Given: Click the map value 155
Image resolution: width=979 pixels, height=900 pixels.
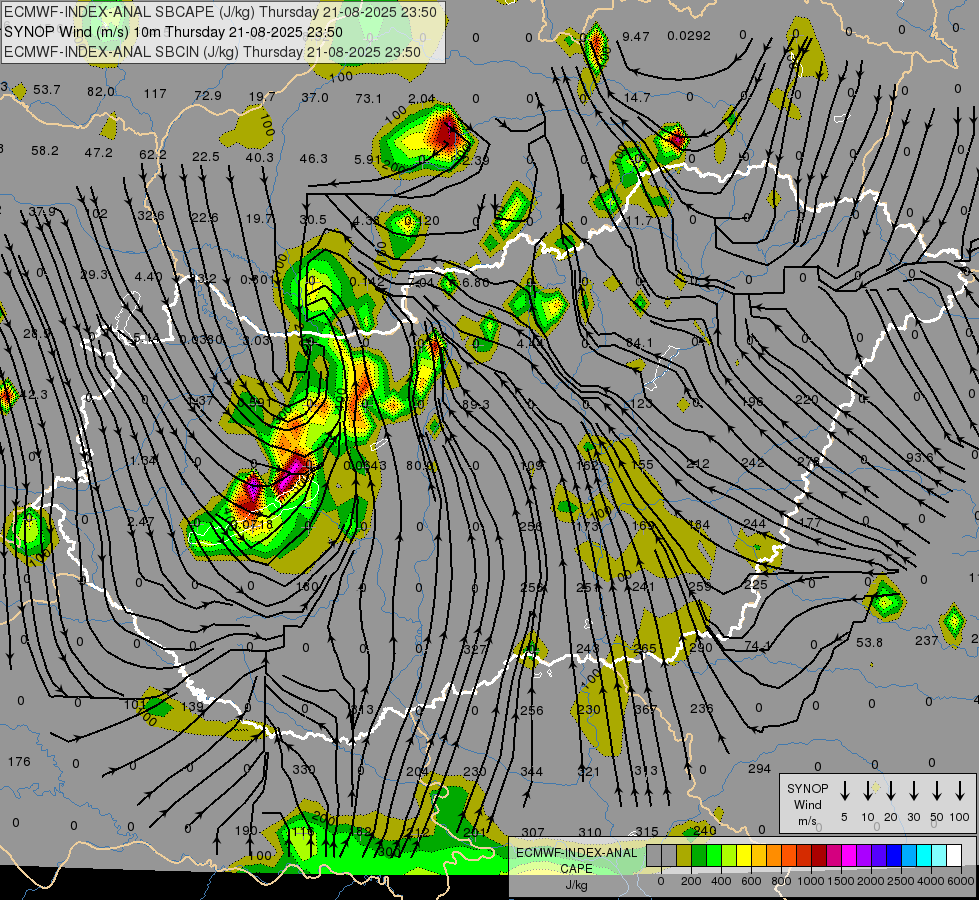Looking at the screenshot, I should (642, 465).
